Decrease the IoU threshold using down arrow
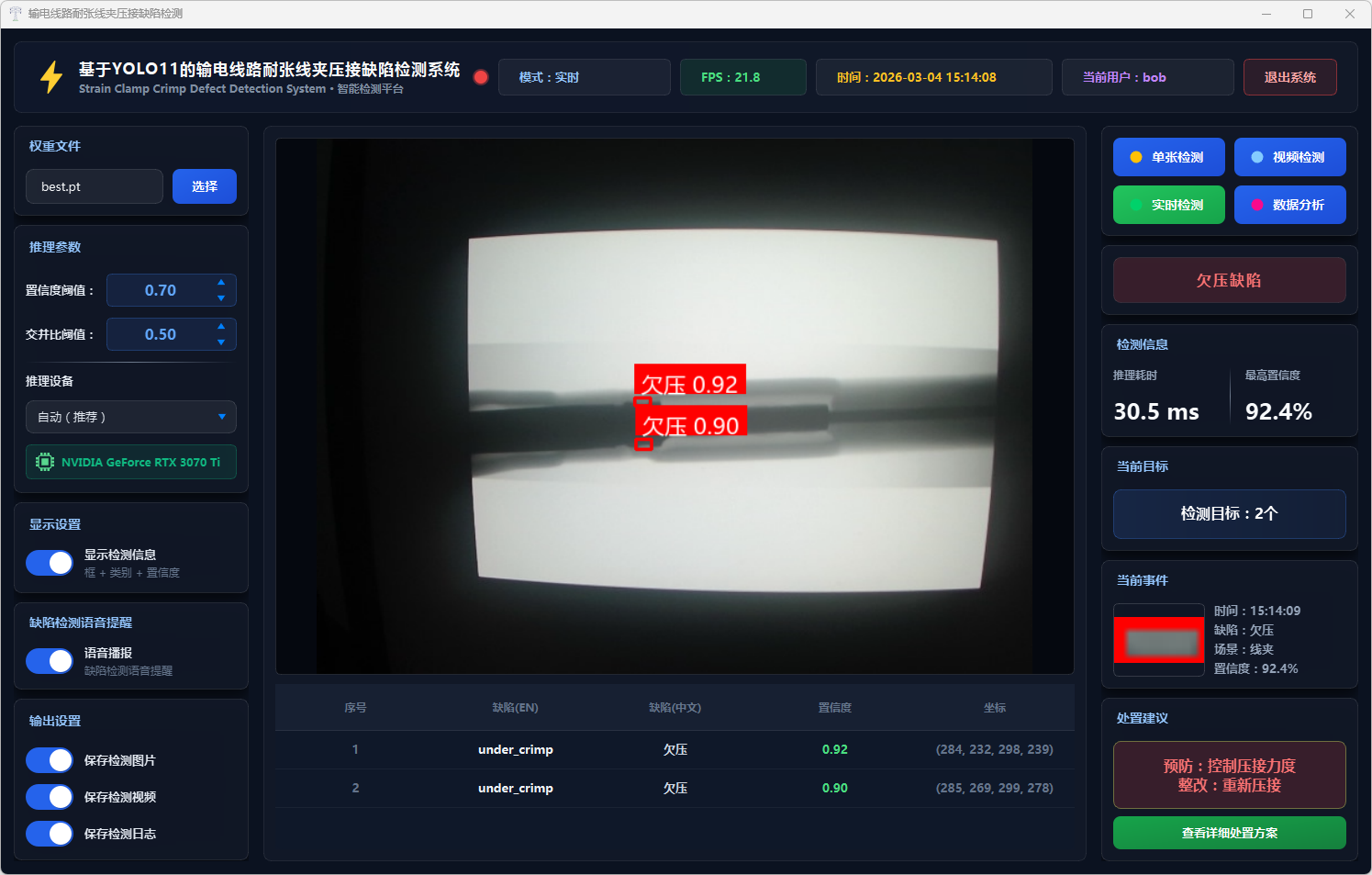The image size is (1372, 875). point(221,342)
